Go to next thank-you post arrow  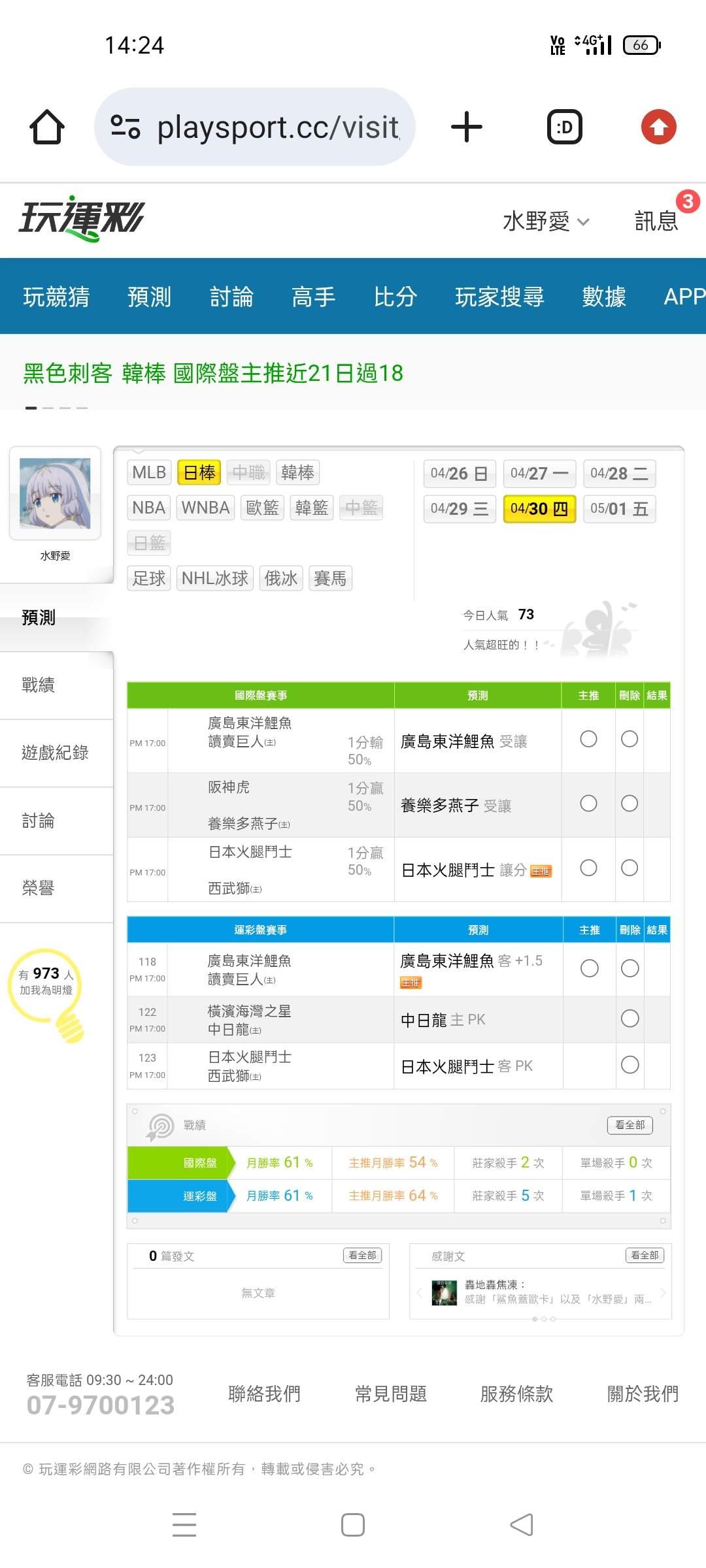[x=663, y=1292]
